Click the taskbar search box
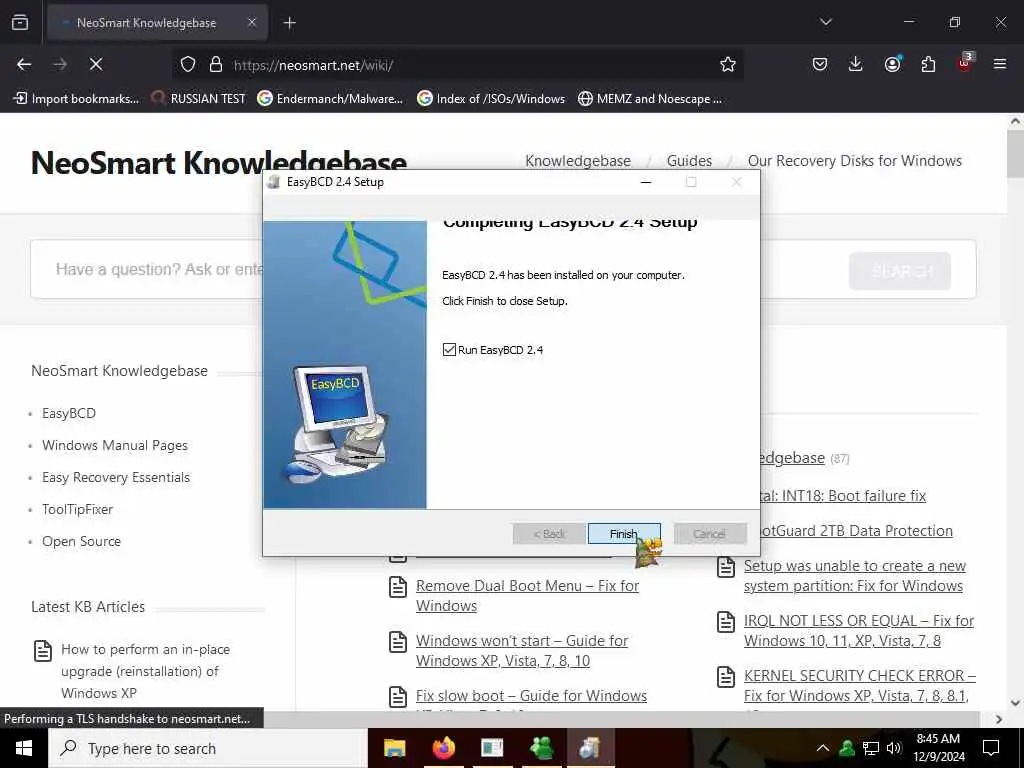This screenshot has width=1024, height=768. point(208,748)
